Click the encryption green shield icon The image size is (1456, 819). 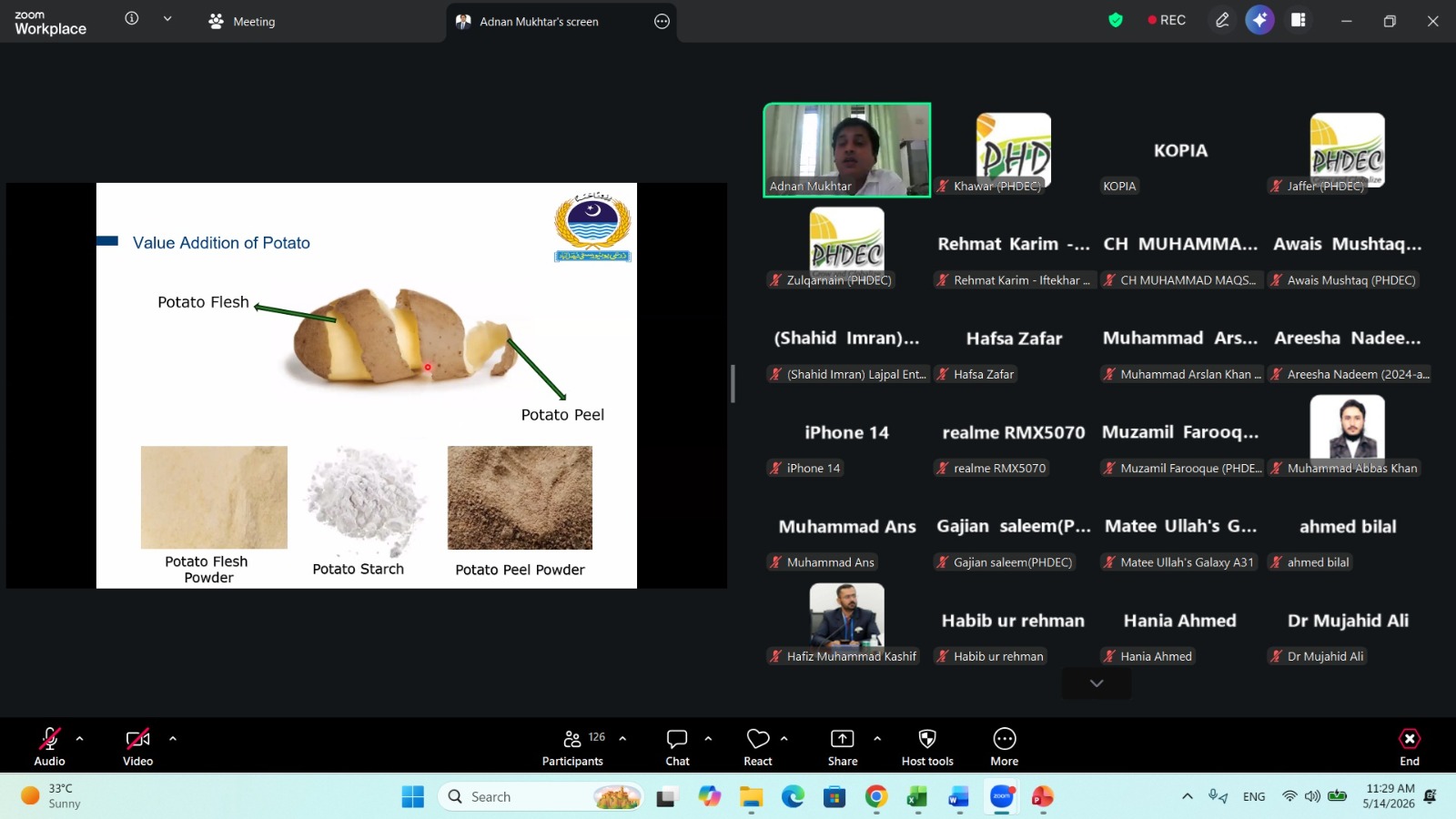click(x=1116, y=20)
